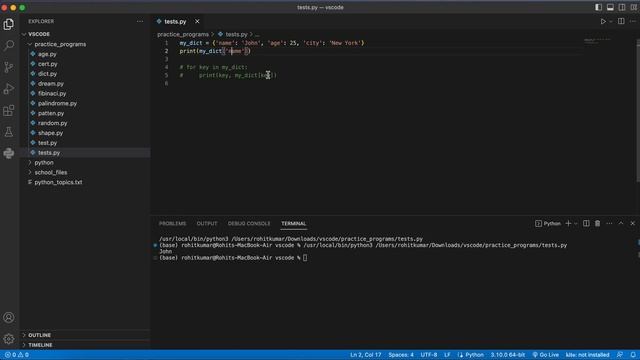Viewport: 640px width, 360px height.
Task: Kill terminal with trash icon
Action: pos(598,223)
